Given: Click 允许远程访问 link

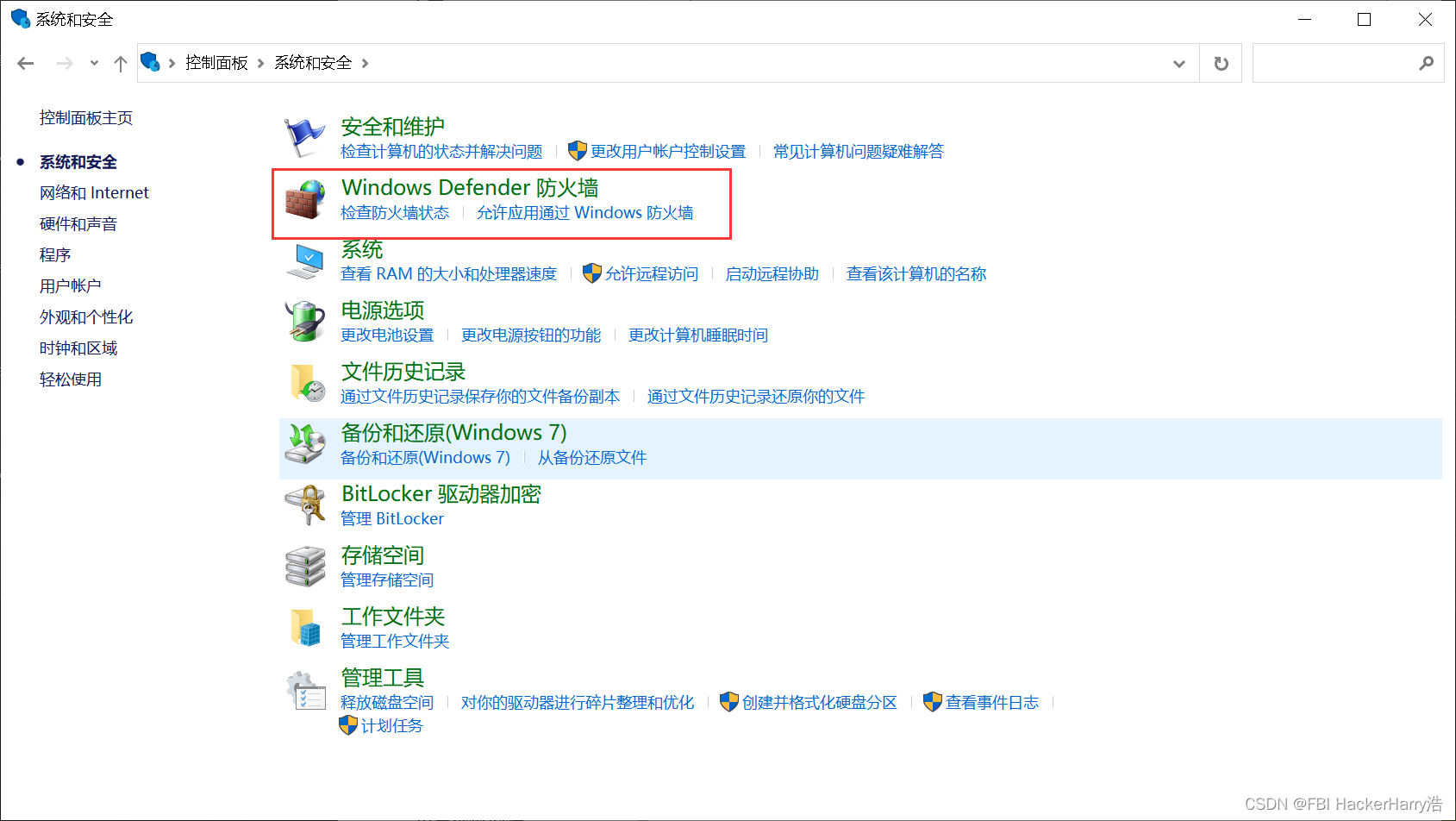Looking at the screenshot, I should point(652,274).
